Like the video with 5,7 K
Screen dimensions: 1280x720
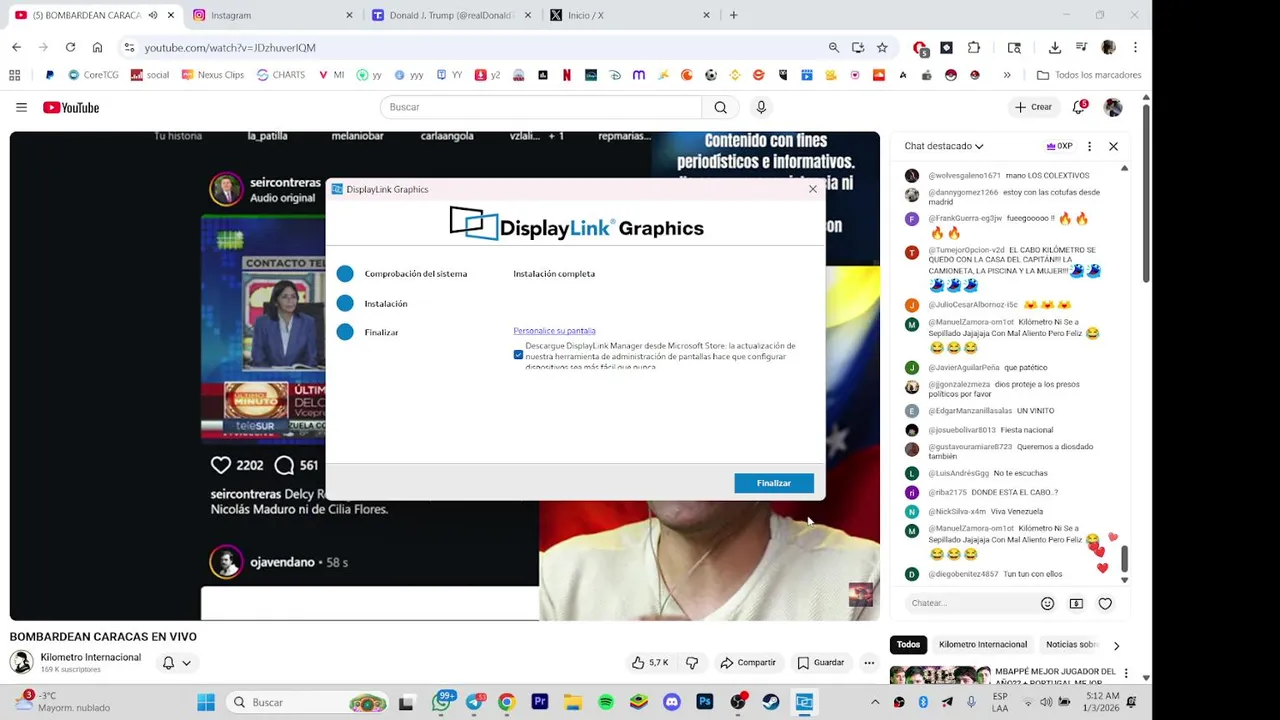(x=650, y=662)
